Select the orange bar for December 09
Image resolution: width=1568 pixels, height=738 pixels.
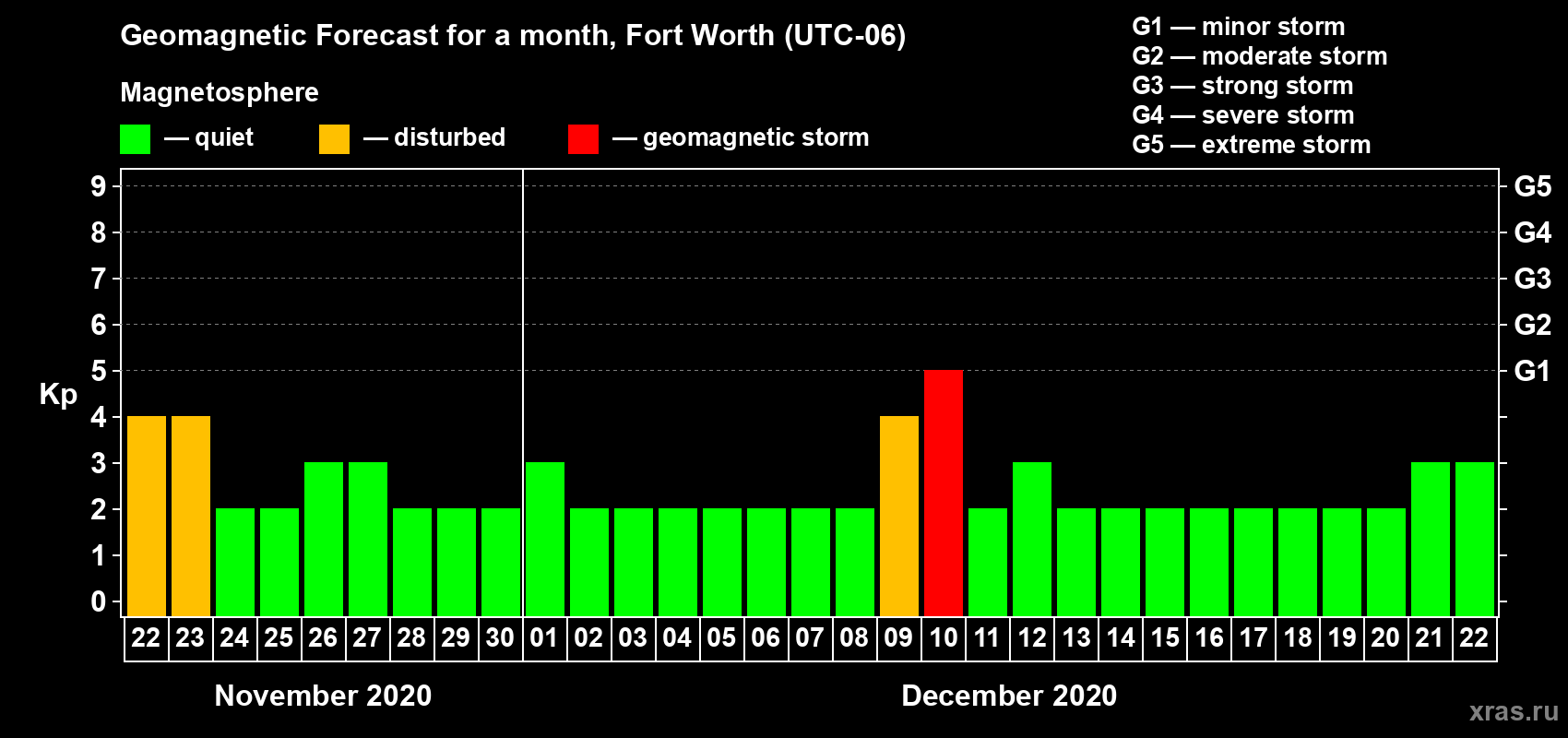click(x=899, y=517)
